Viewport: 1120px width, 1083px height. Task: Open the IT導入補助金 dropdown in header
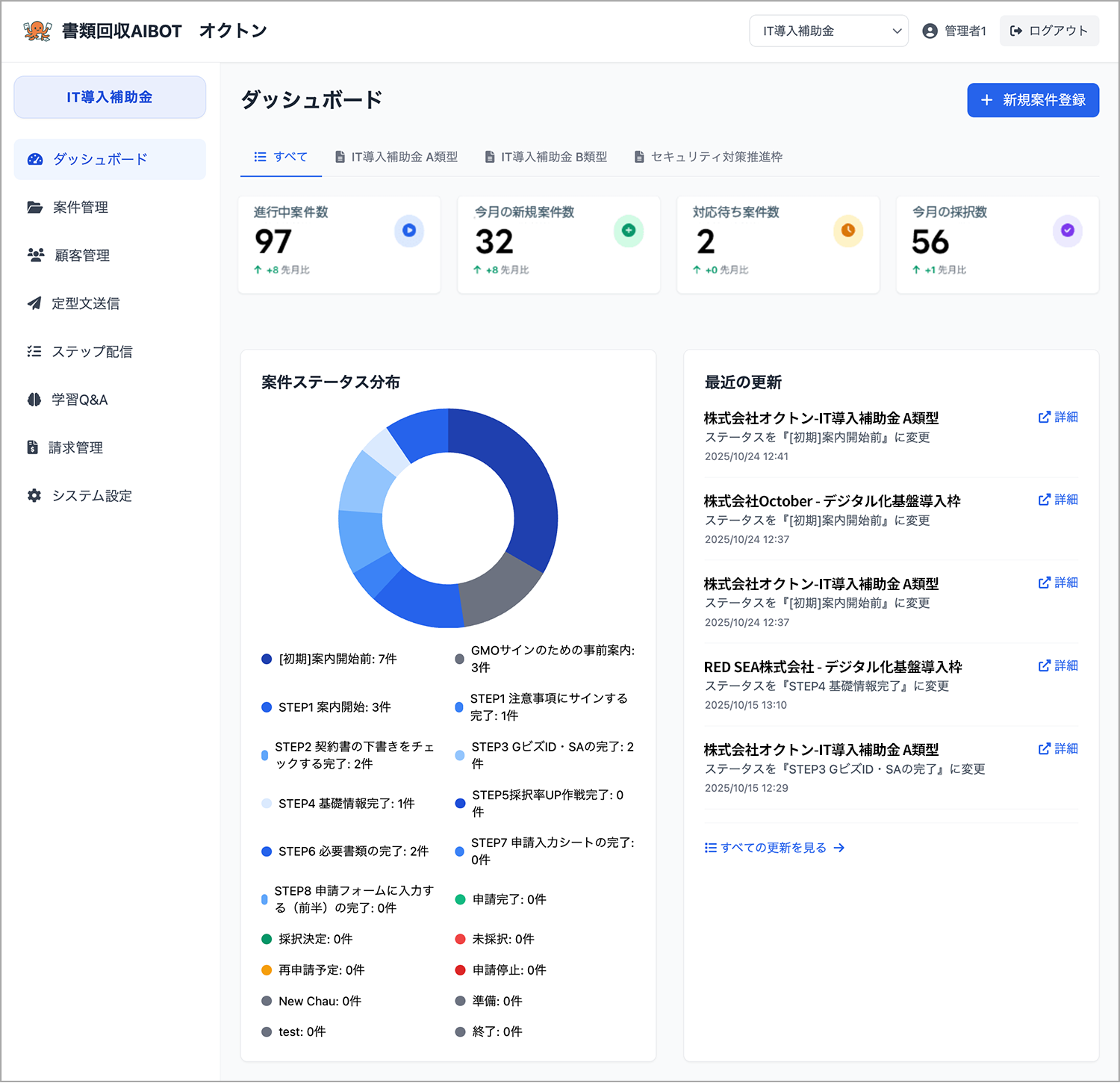[829, 31]
